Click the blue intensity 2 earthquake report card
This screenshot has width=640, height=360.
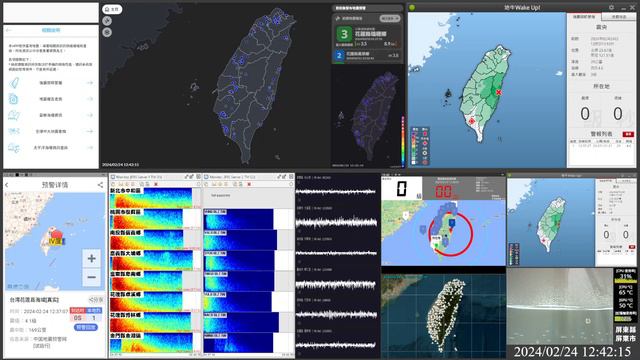tap(367, 55)
